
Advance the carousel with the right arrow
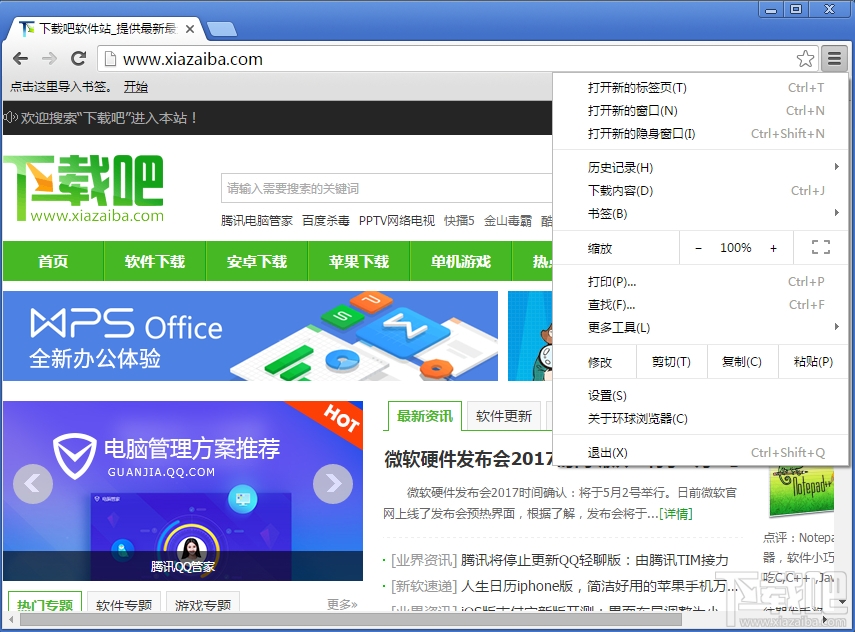click(333, 484)
